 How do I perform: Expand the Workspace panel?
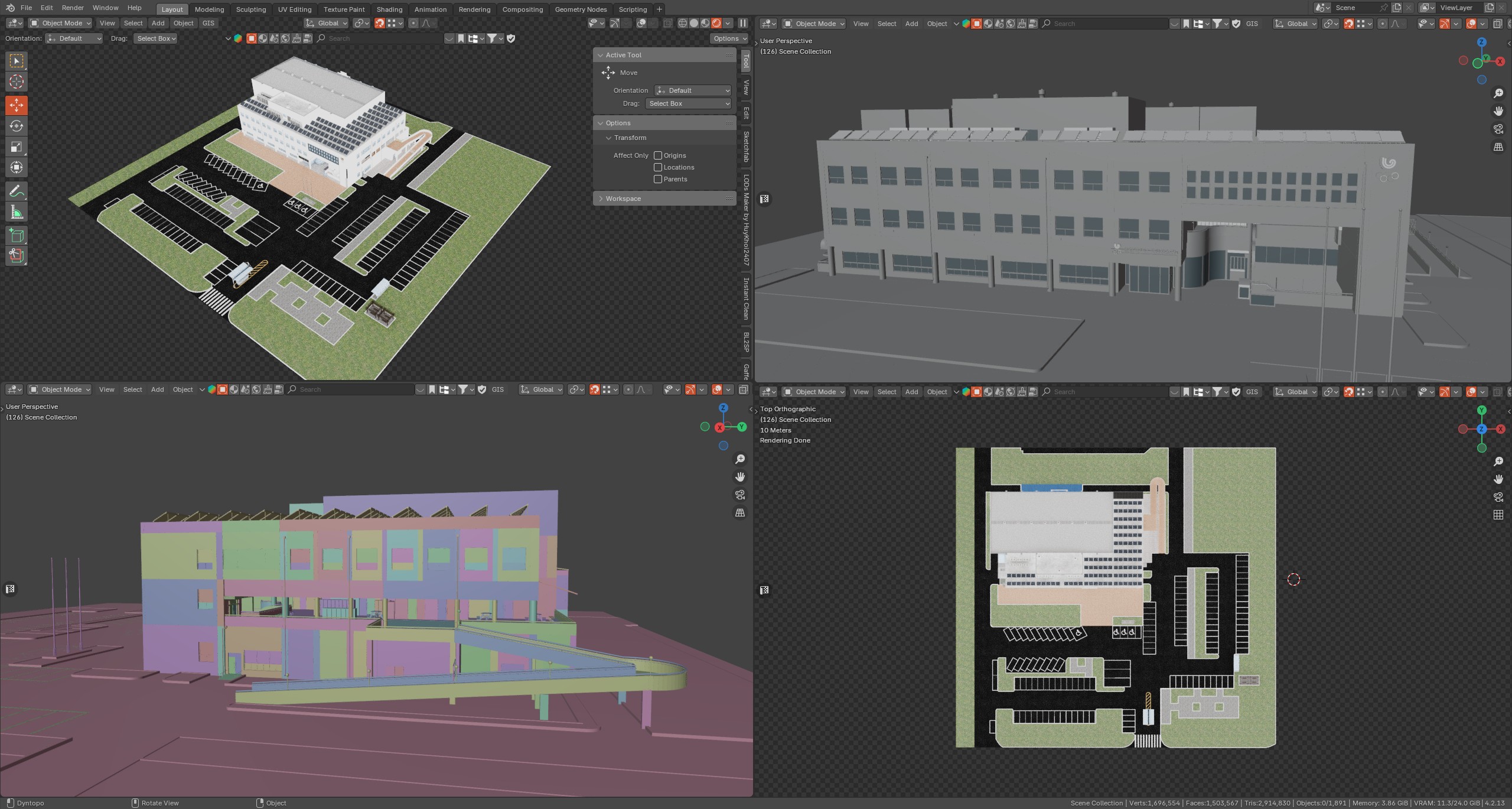[x=623, y=199]
